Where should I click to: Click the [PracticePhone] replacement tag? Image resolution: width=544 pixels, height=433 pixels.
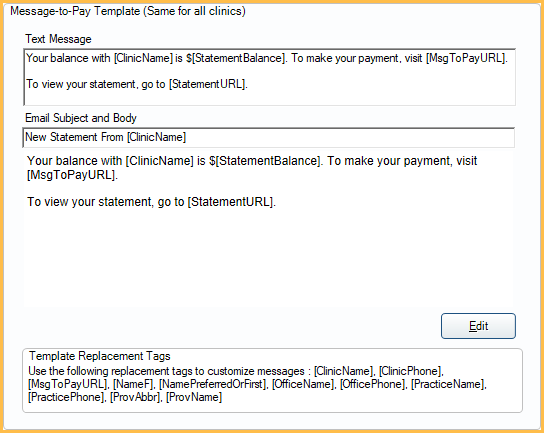tap(66, 397)
